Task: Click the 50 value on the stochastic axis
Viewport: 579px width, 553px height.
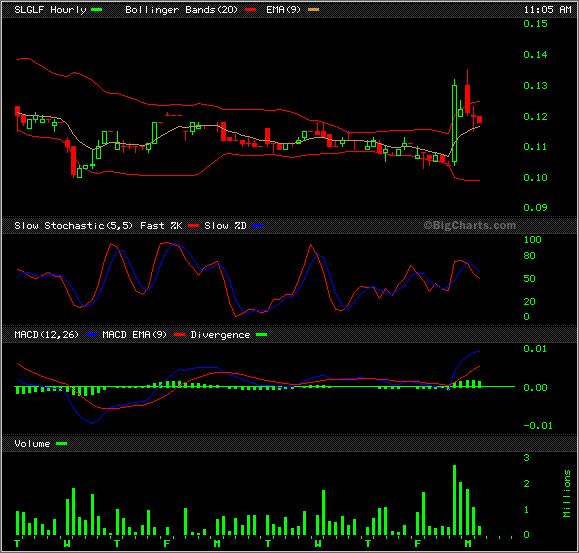Action: pyautogui.click(x=530, y=279)
